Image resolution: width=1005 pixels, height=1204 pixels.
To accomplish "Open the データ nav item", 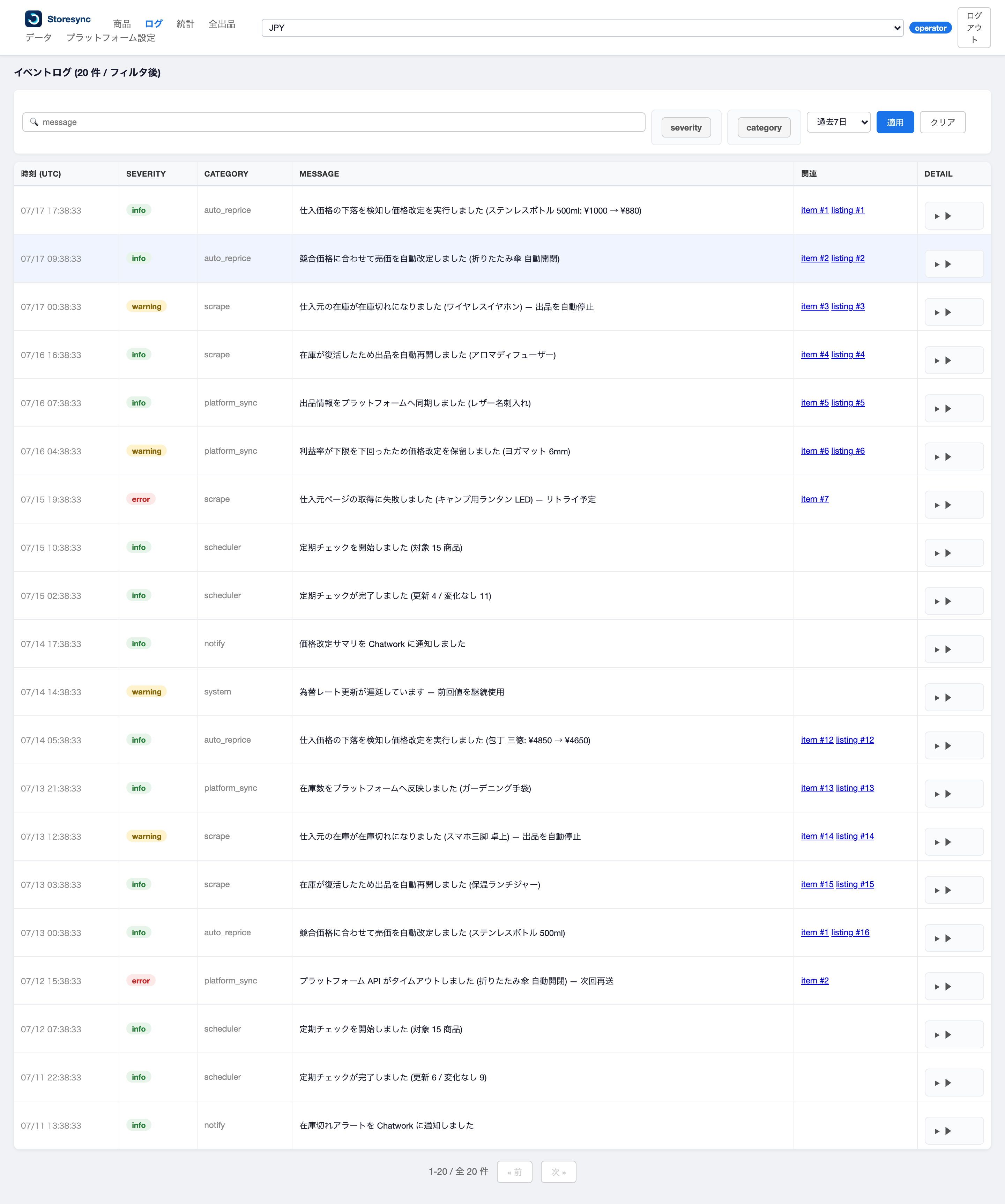I will coord(38,37).
